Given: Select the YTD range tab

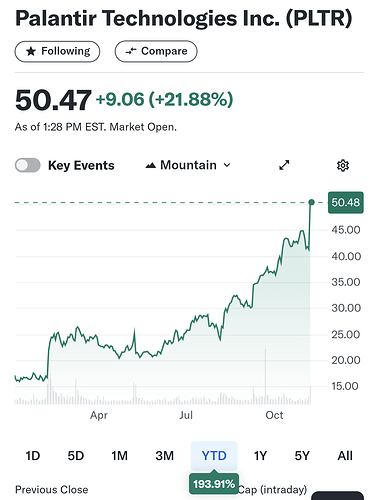Looking at the screenshot, I should click(x=214, y=456).
